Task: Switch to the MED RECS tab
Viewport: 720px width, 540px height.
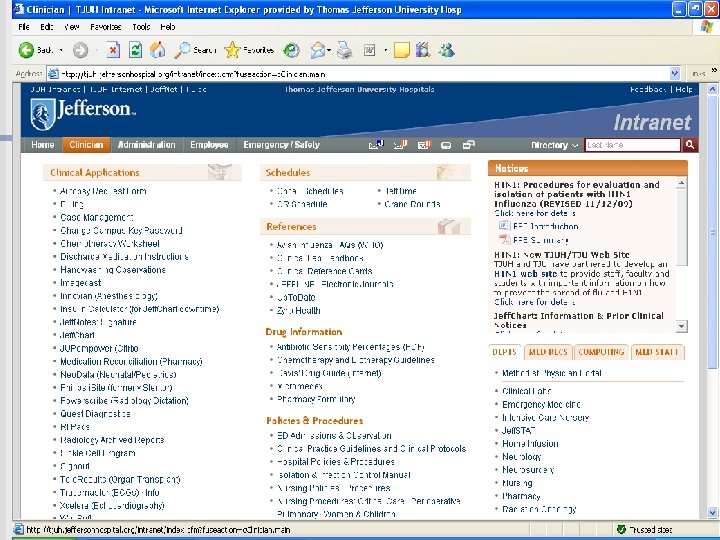Action: tap(548, 352)
